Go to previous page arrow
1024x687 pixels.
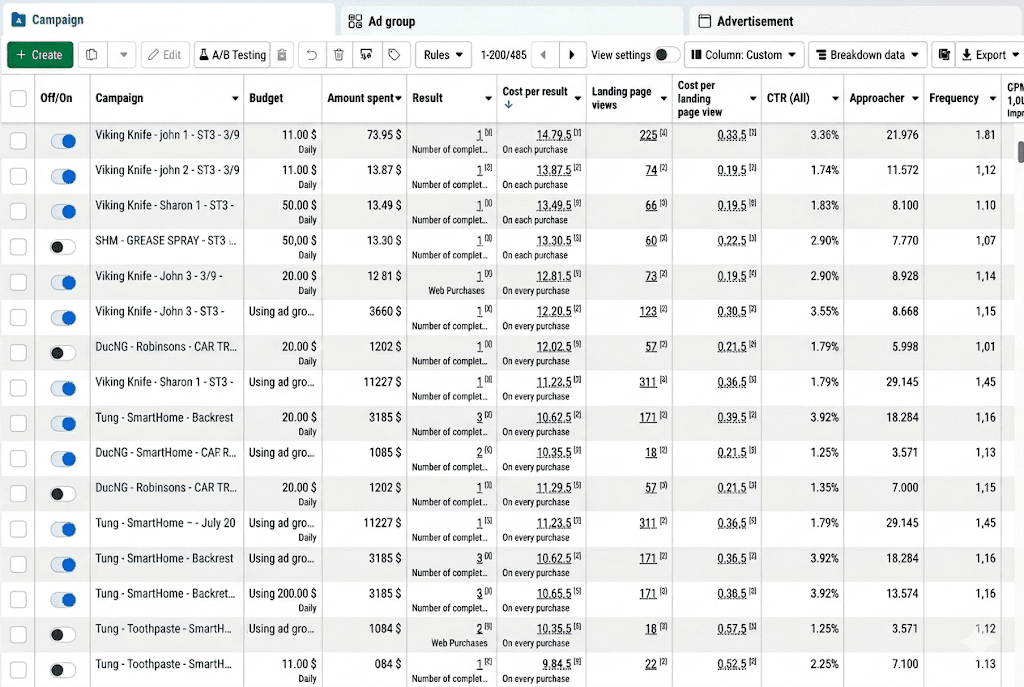pyautogui.click(x=544, y=55)
